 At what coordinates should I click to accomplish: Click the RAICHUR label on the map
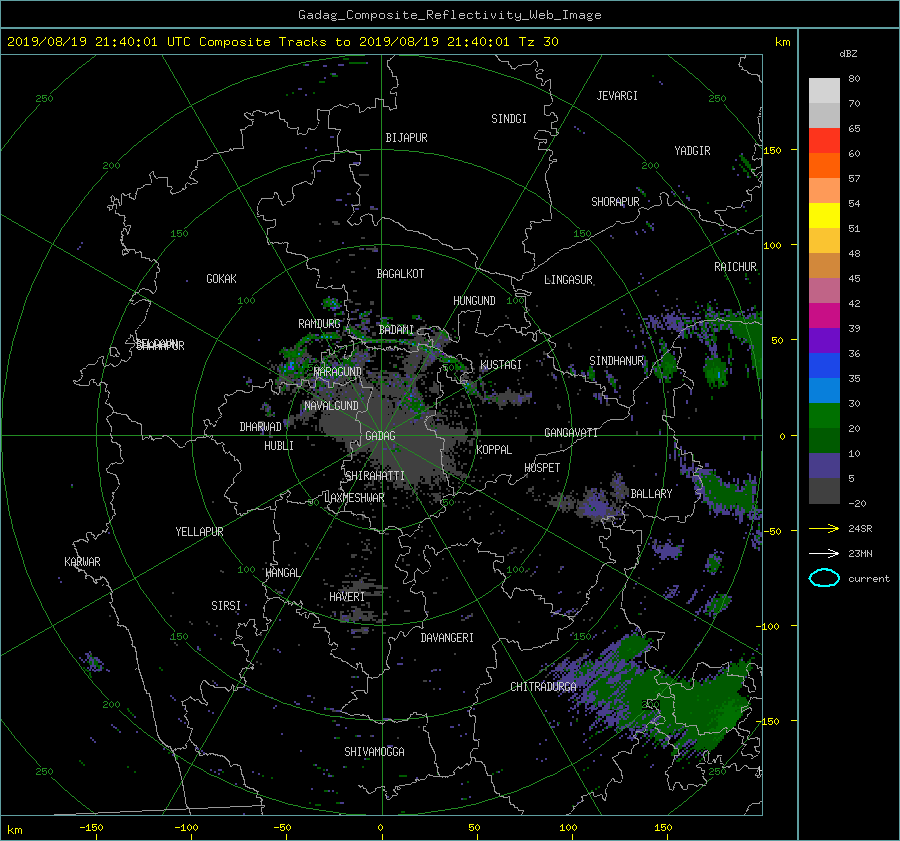point(735,267)
